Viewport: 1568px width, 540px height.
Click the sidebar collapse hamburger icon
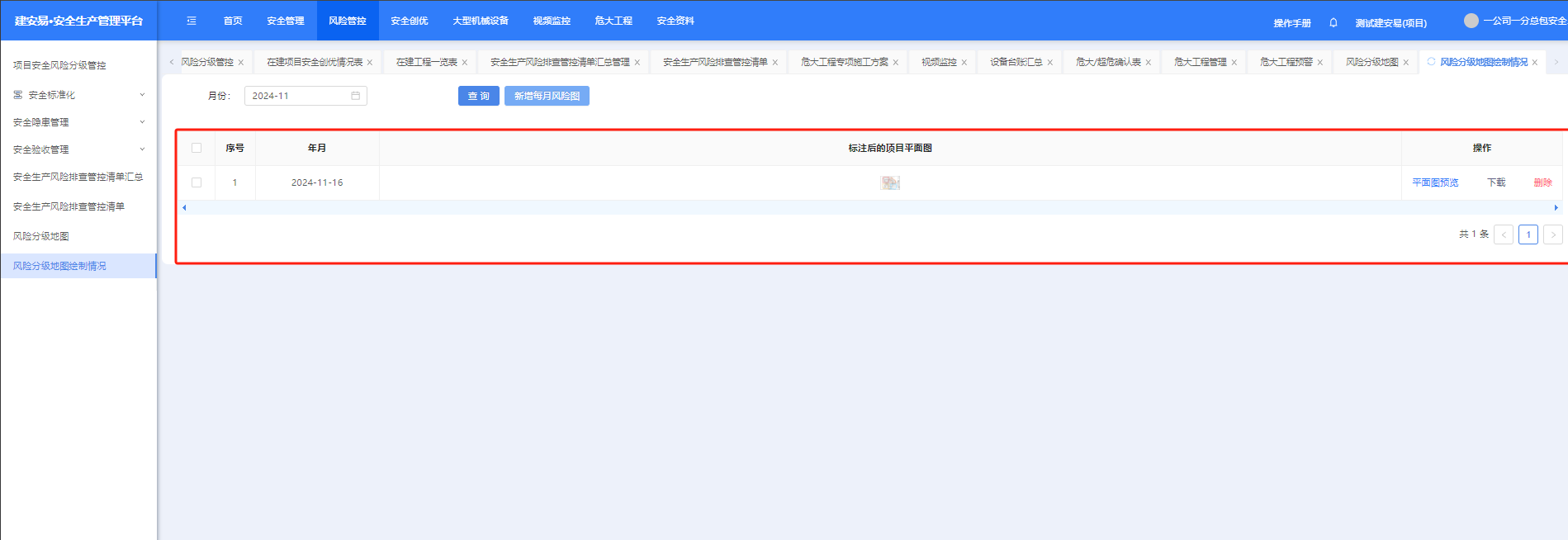192,21
